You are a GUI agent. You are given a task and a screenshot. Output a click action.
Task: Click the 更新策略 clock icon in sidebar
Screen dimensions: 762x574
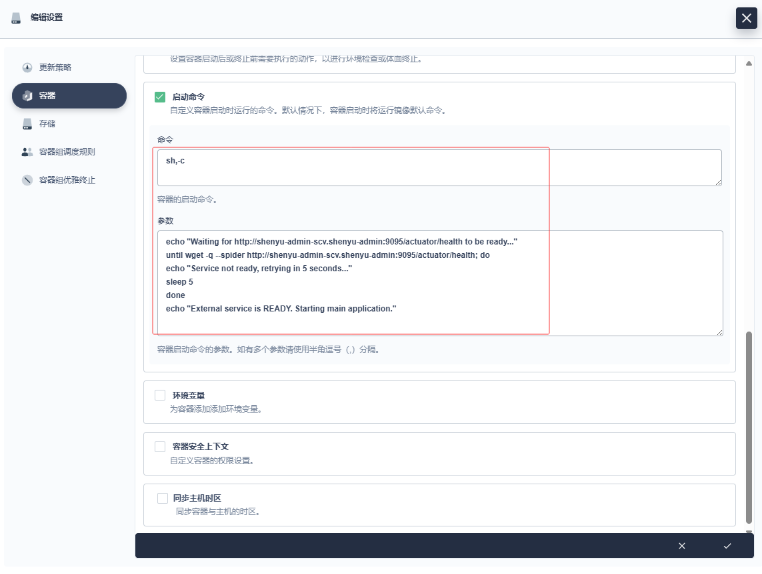[x=28, y=67]
